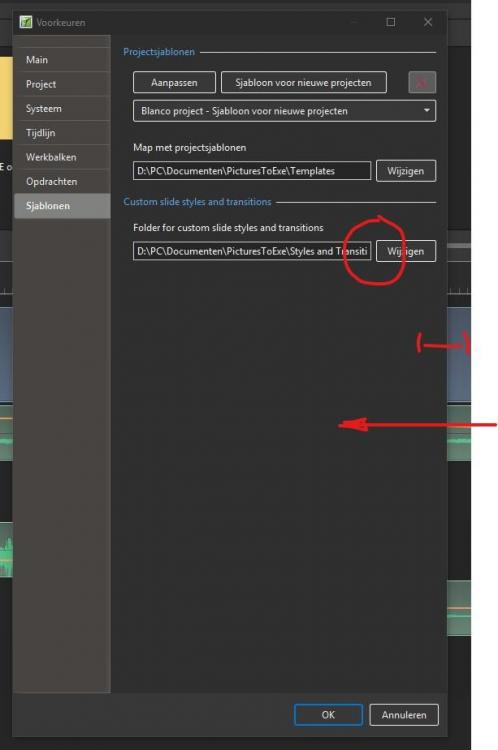Click Wijzigen for custom styles folder
Image resolution: width=498 pixels, height=750 pixels.
click(406, 251)
